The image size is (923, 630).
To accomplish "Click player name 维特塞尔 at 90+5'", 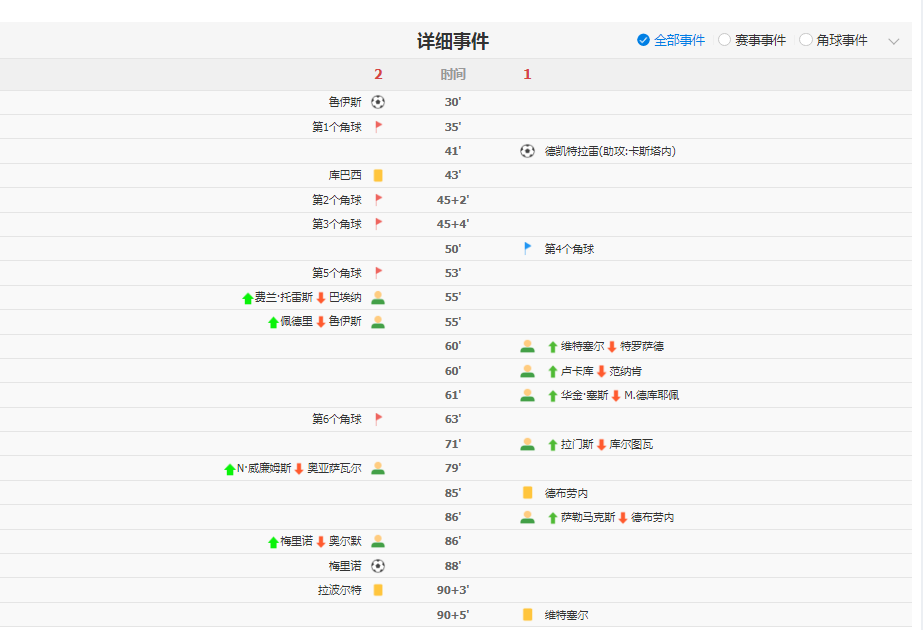I will [x=566, y=615].
